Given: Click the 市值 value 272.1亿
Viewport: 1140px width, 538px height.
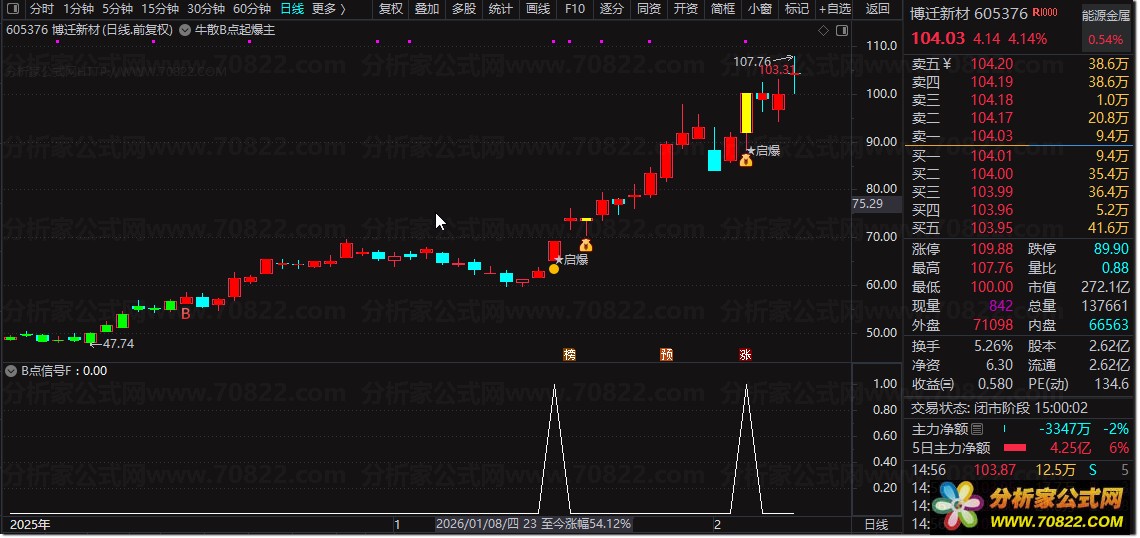Looking at the screenshot, I should pos(1104,287).
